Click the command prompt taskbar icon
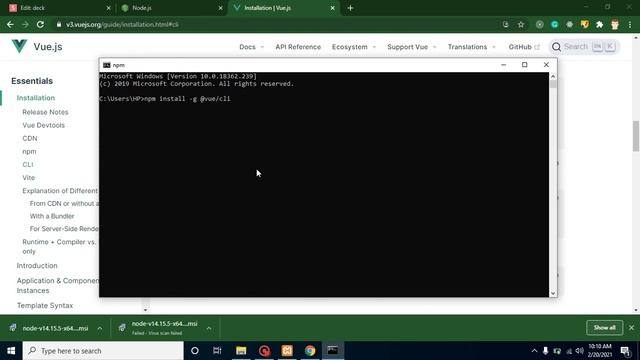This screenshot has height=360, width=640. (x=333, y=351)
